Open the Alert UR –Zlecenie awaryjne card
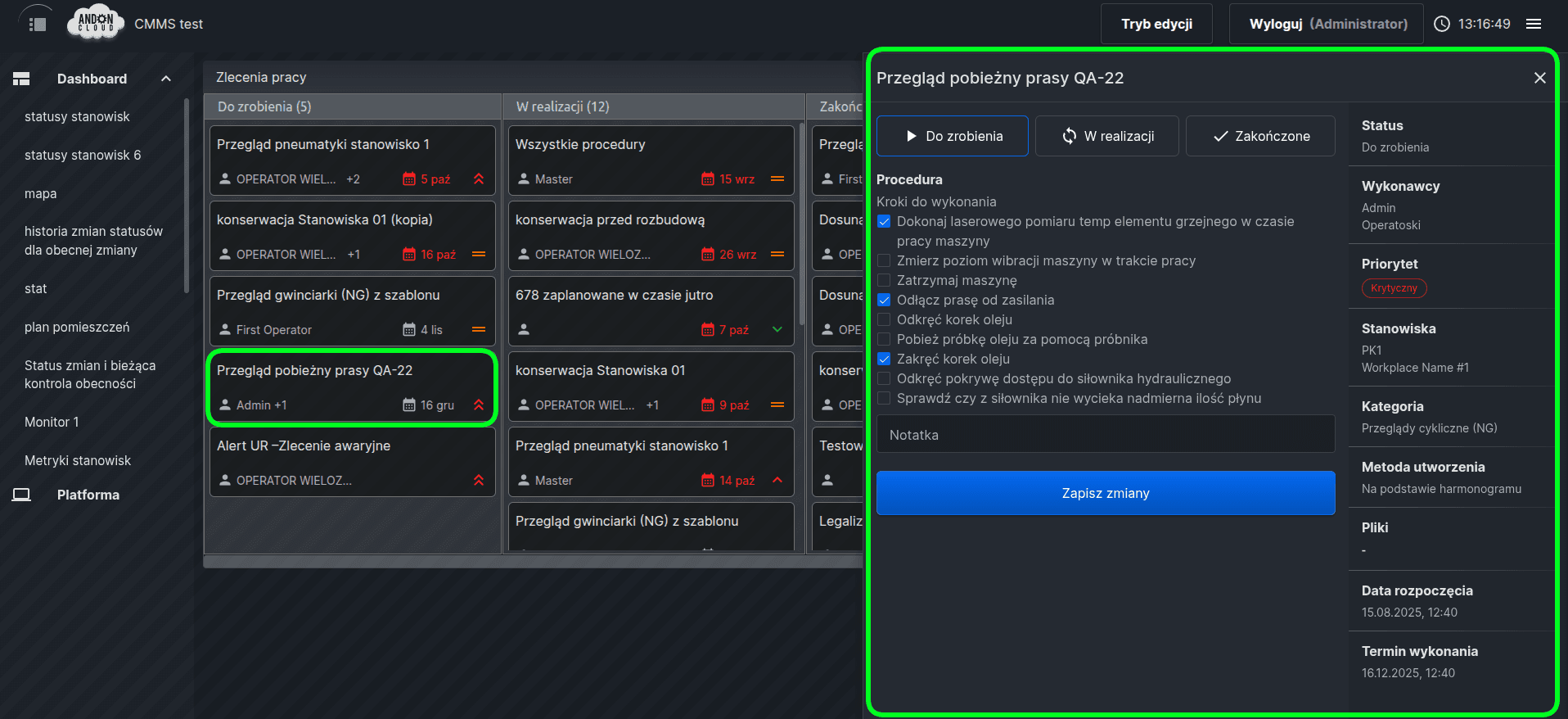Screen dimensions: 1568x719 [x=353, y=462]
